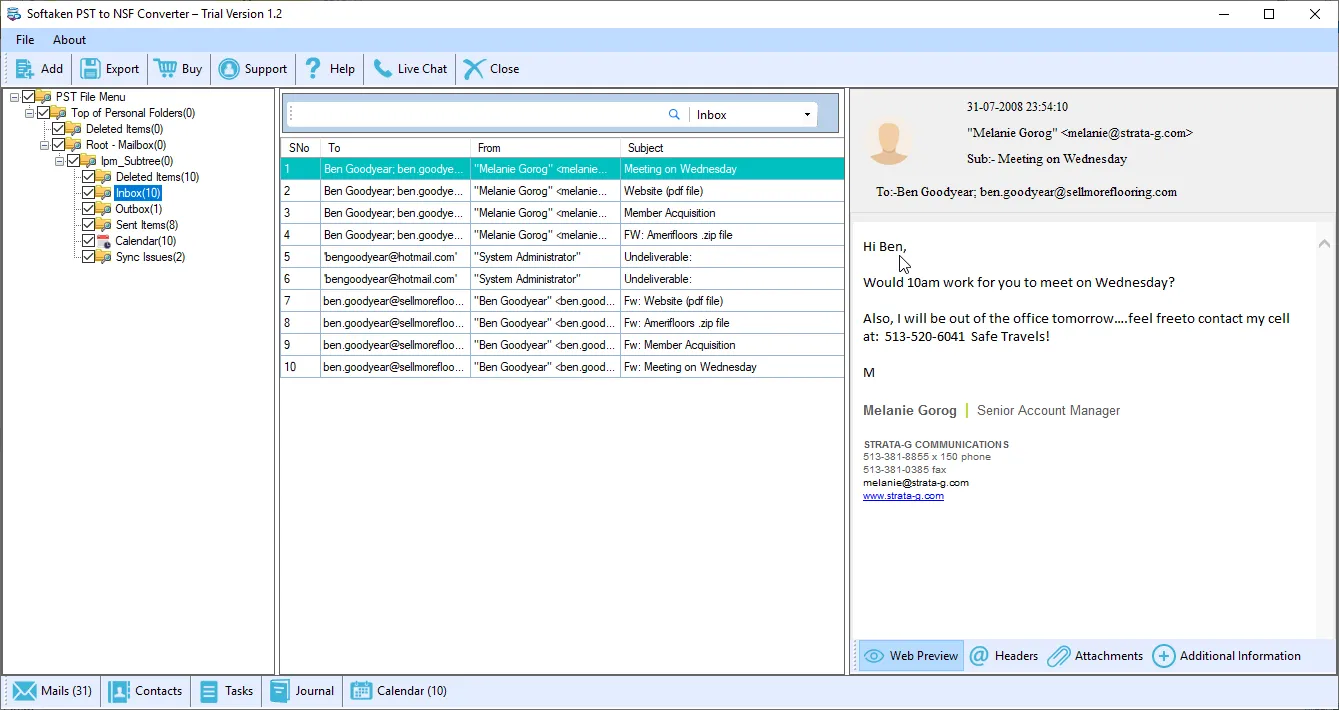The image size is (1339, 710).
Task: Click the Add toolbar icon
Action: point(25,69)
